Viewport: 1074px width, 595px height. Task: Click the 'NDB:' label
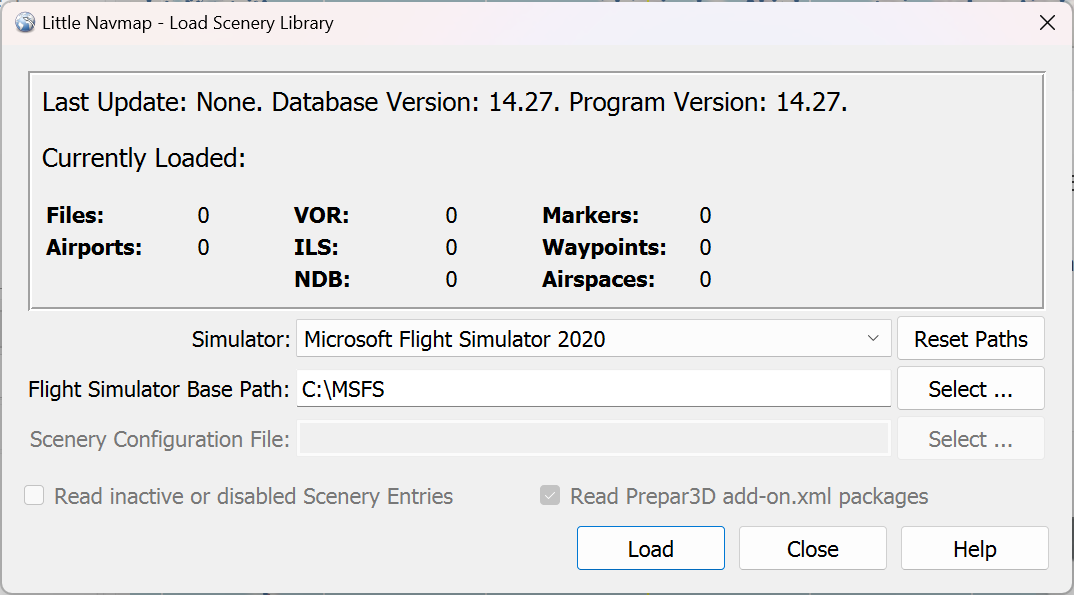322,279
